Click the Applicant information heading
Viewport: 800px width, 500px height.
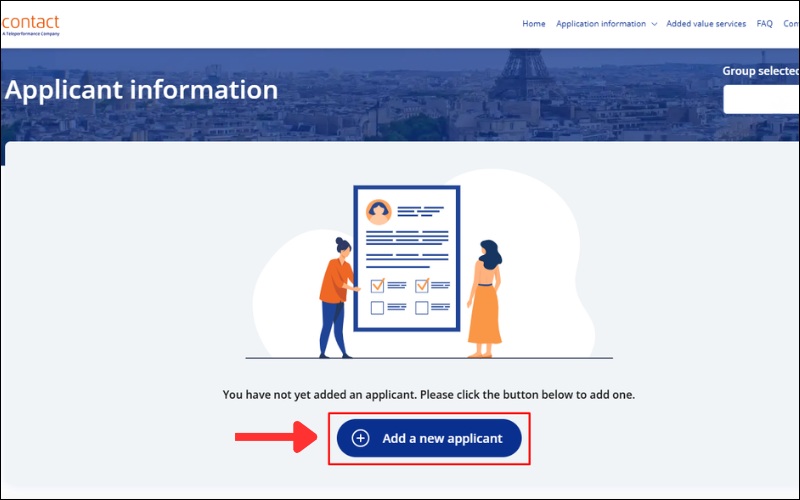[x=141, y=90]
